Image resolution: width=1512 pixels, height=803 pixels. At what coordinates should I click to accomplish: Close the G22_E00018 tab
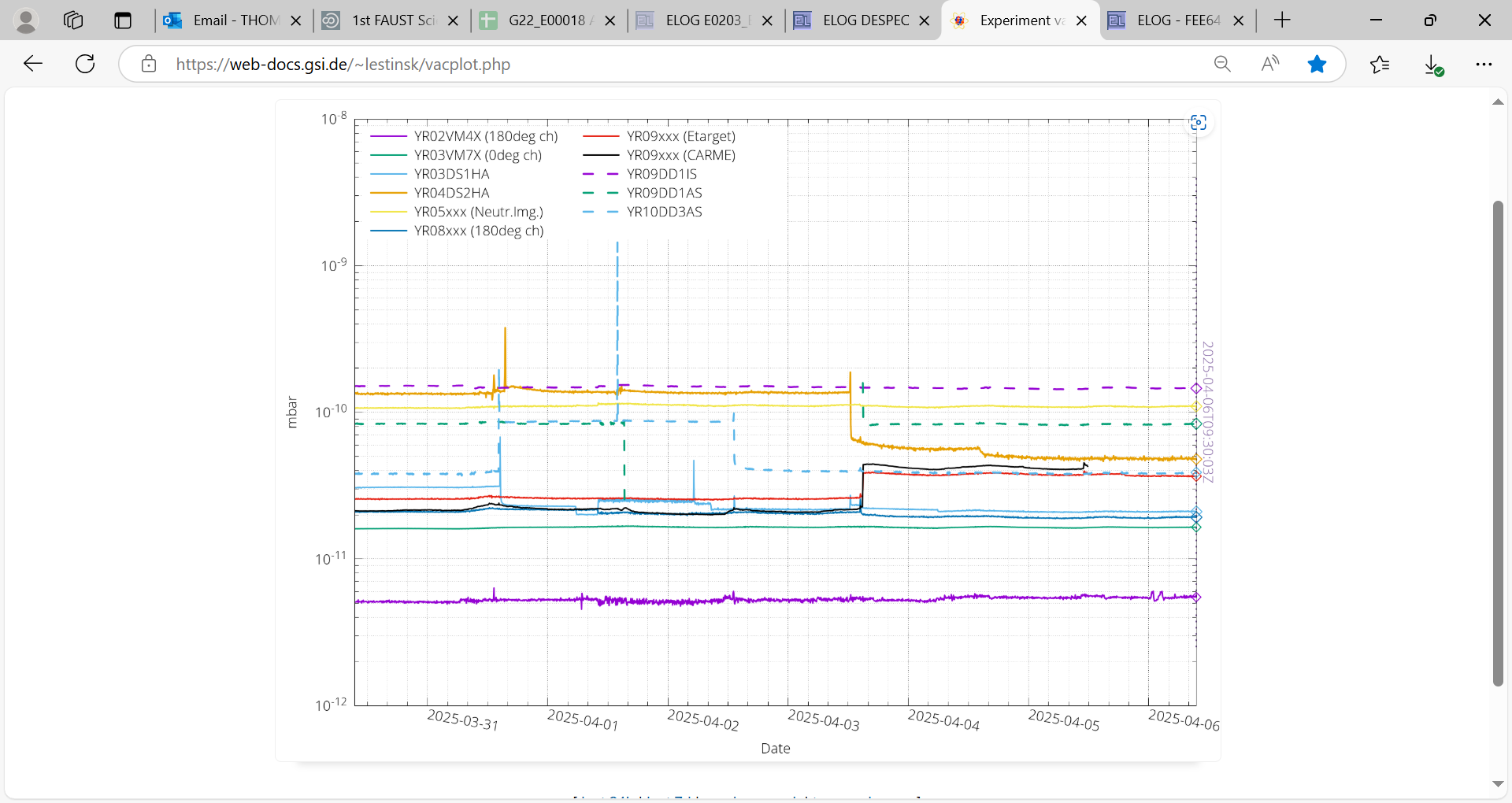(x=610, y=20)
